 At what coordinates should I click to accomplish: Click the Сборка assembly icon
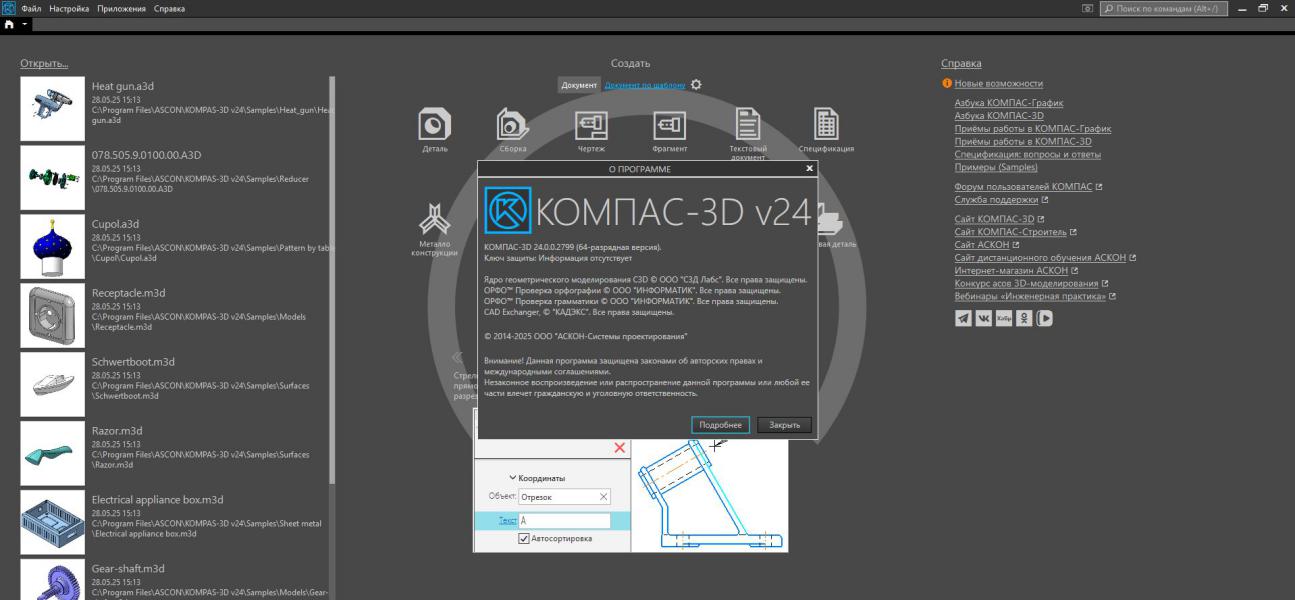pyautogui.click(x=512, y=126)
